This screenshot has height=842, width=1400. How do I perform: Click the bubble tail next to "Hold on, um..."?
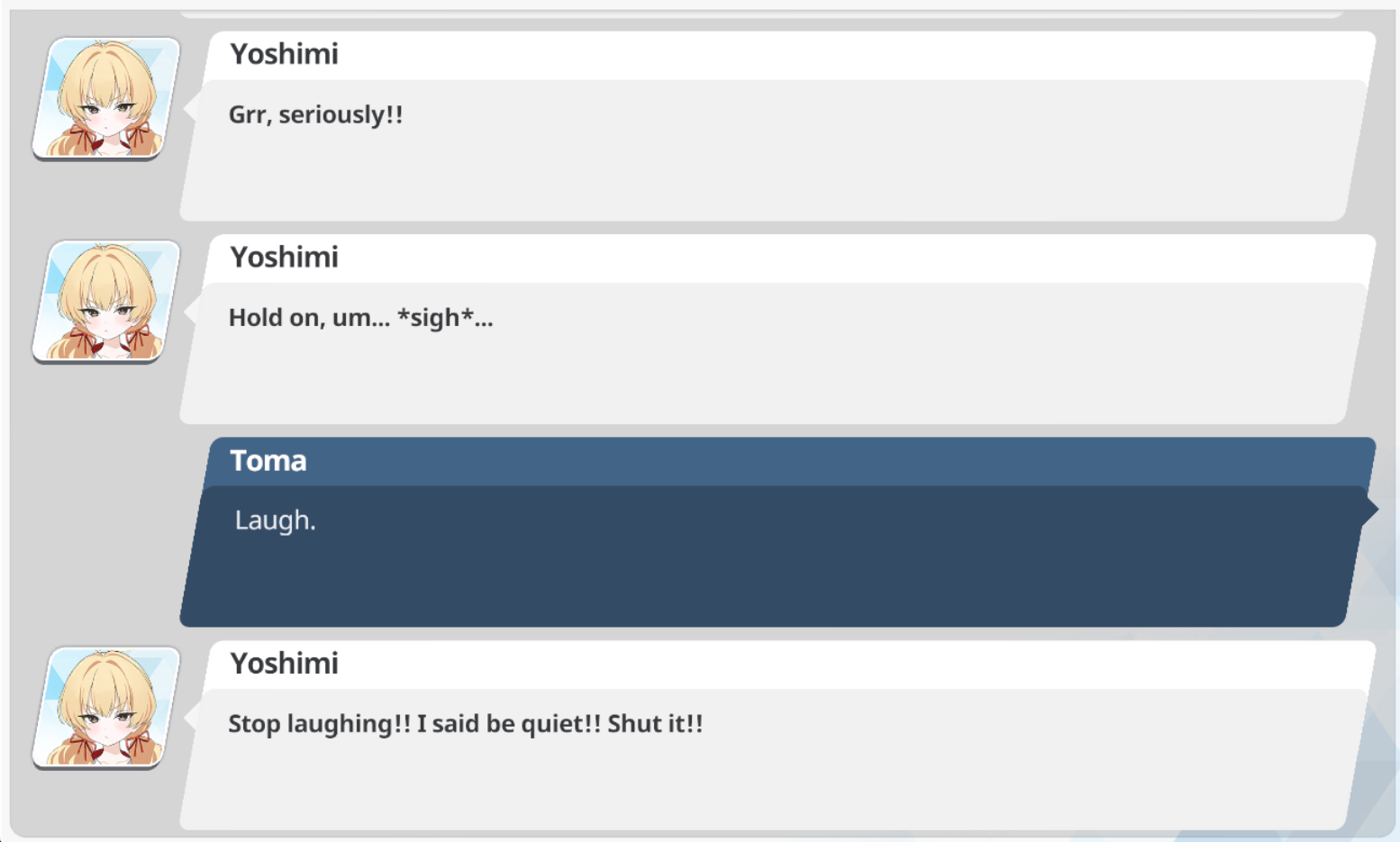[x=190, y=312]
